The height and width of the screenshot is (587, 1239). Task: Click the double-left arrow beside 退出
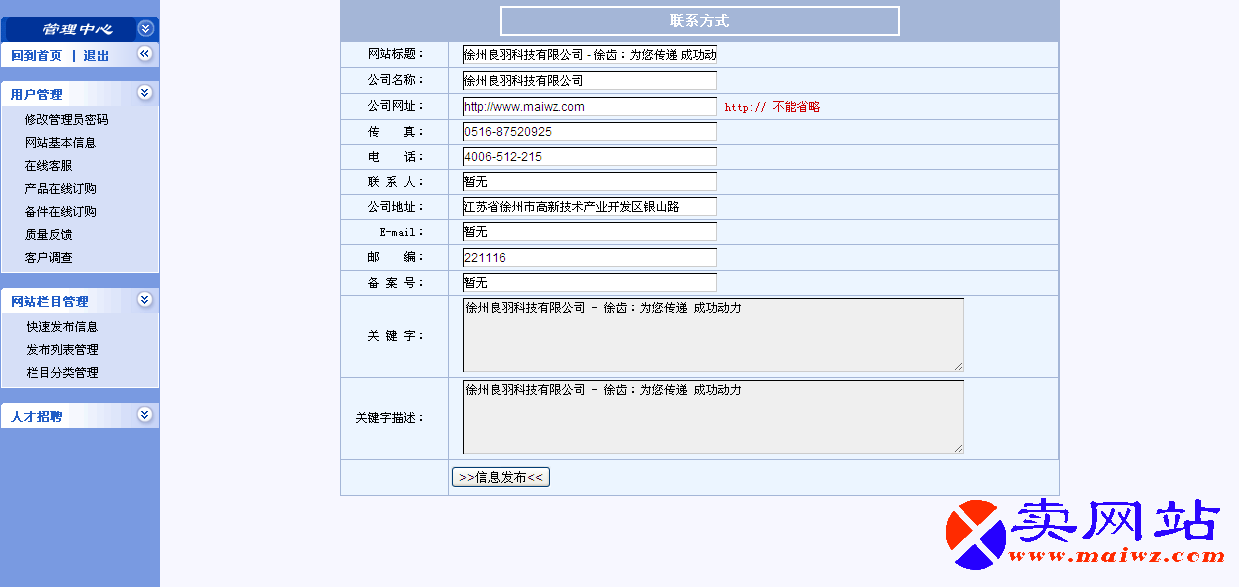(x=145, y=54)
